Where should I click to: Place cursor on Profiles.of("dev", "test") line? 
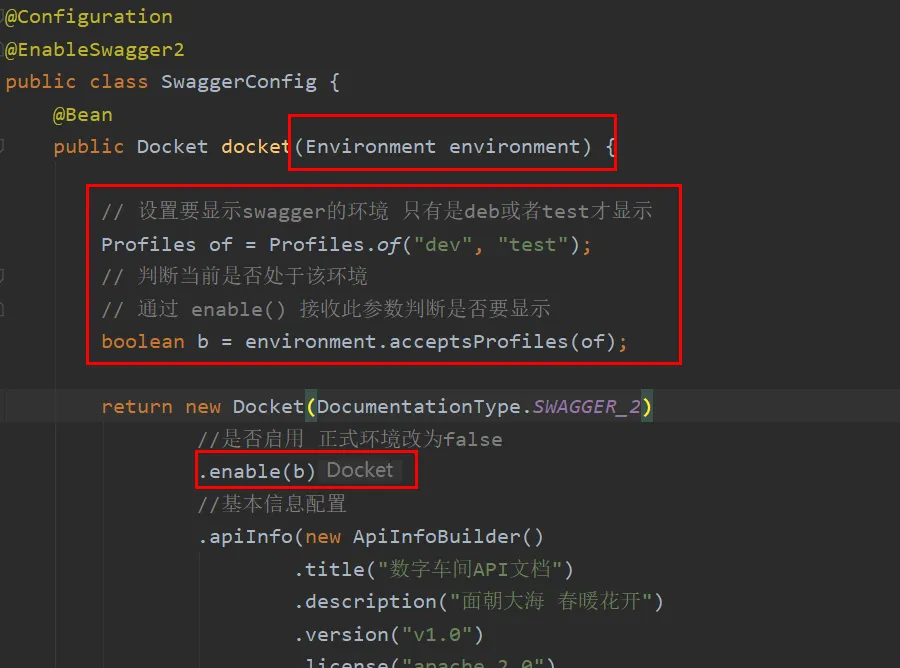pyautogui.click(x=346, y=245)
